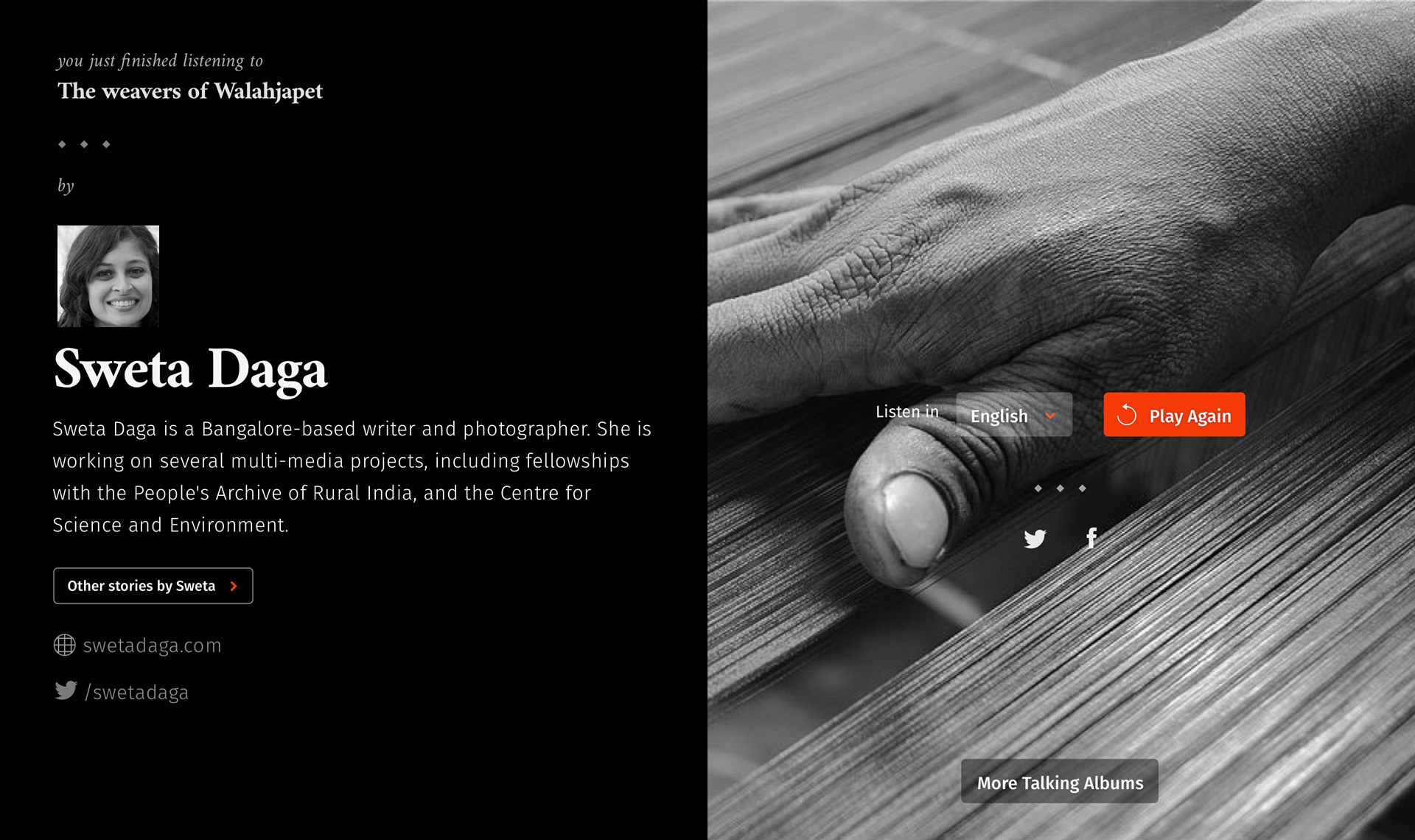Visit the swetadaga.com website link
This screenshot has width=1415, height=840.
152,645
